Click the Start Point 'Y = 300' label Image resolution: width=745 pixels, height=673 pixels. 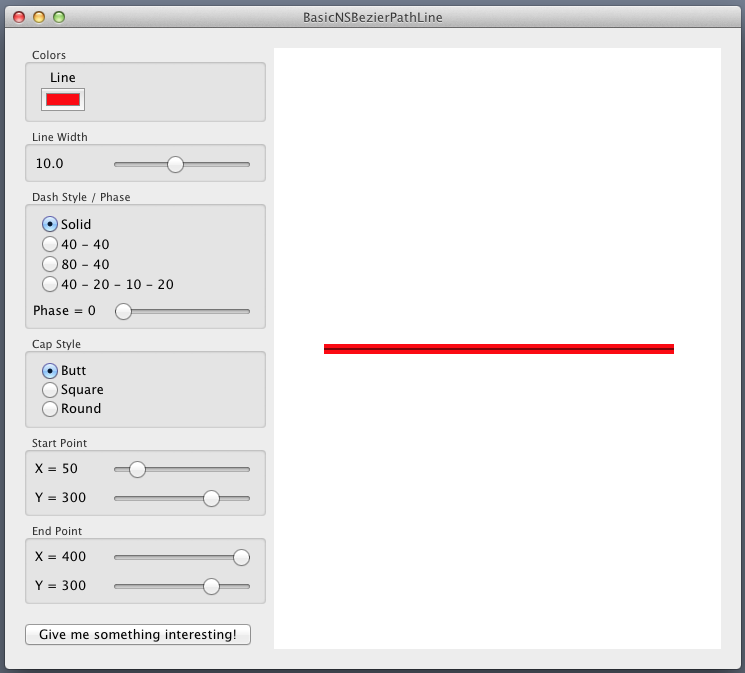coord(60,498)
